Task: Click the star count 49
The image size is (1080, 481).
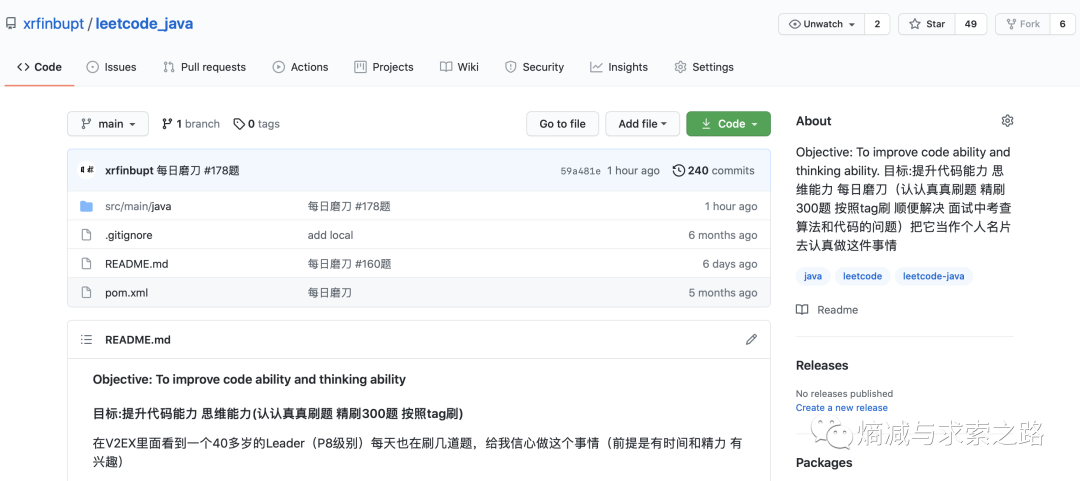Action: point(970,24)
